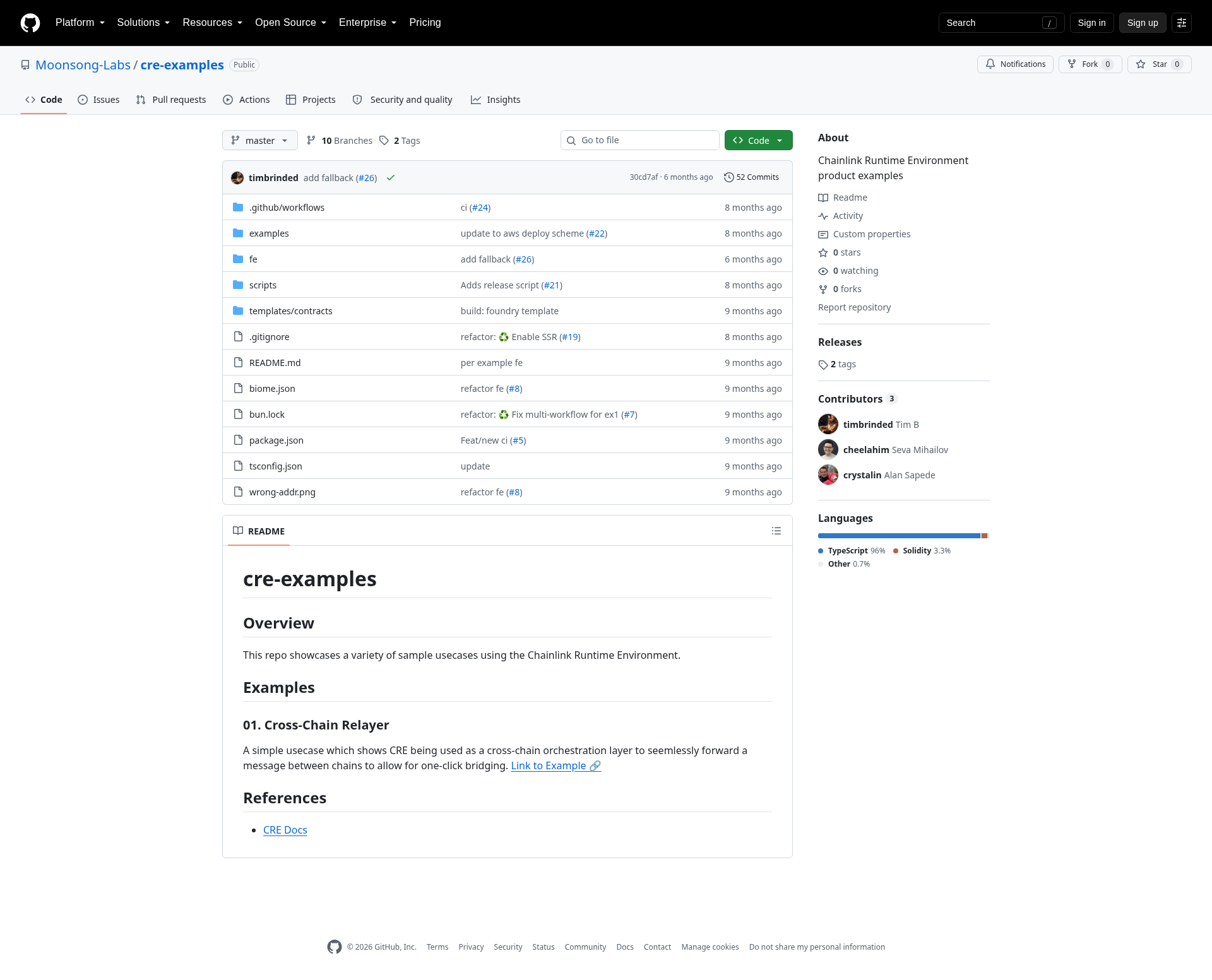The height and width of the screenshot is (980, 1212).
Task: Click the commit history clock icon
Action: 728,177
